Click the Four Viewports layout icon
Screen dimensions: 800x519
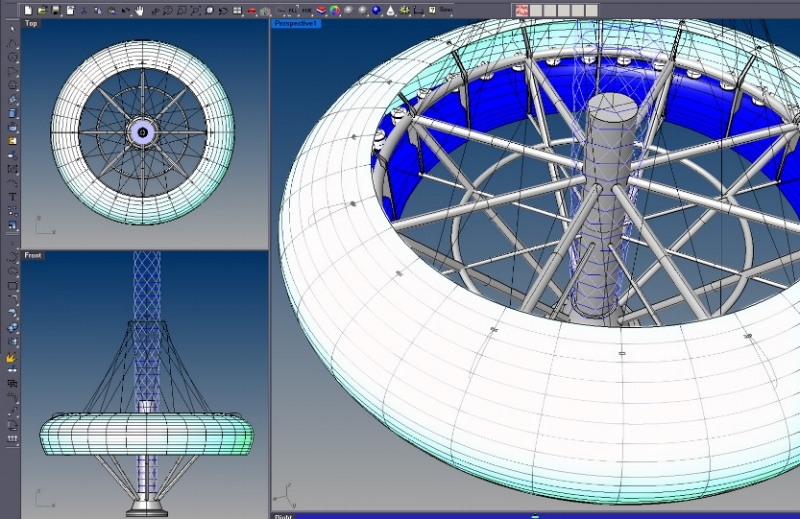237,10
